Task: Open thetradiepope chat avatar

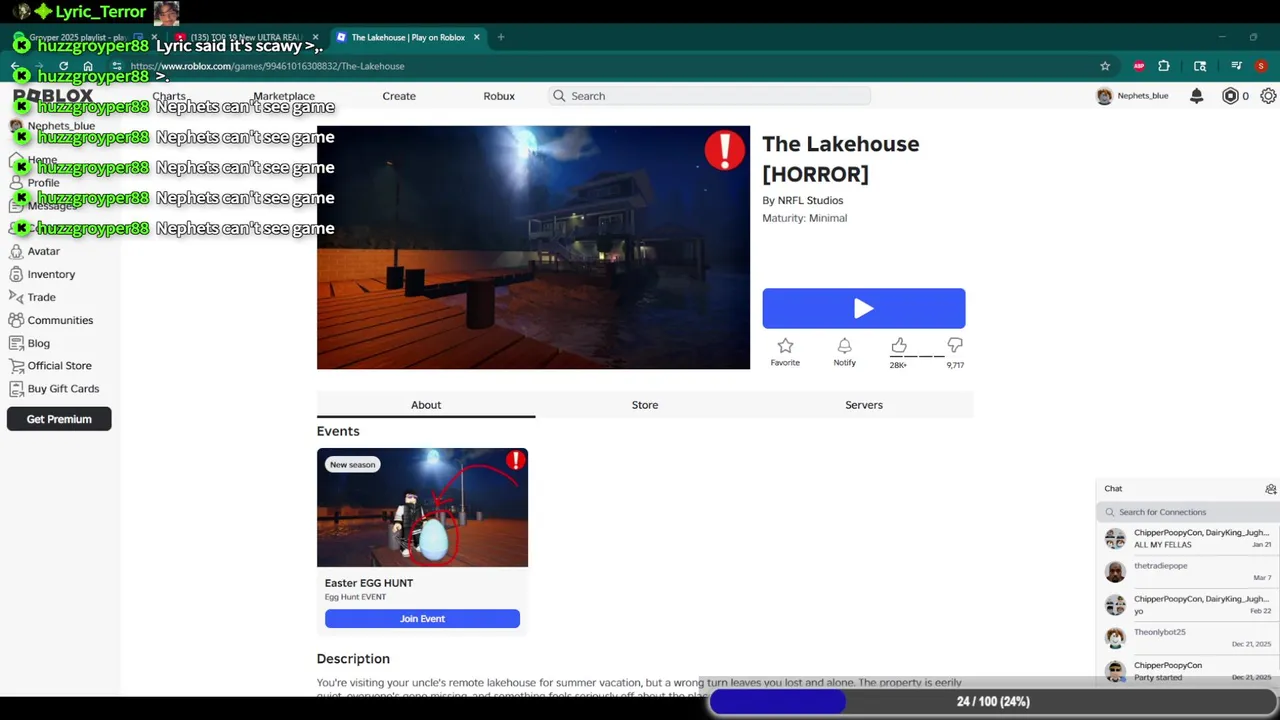Action: 1115,572
